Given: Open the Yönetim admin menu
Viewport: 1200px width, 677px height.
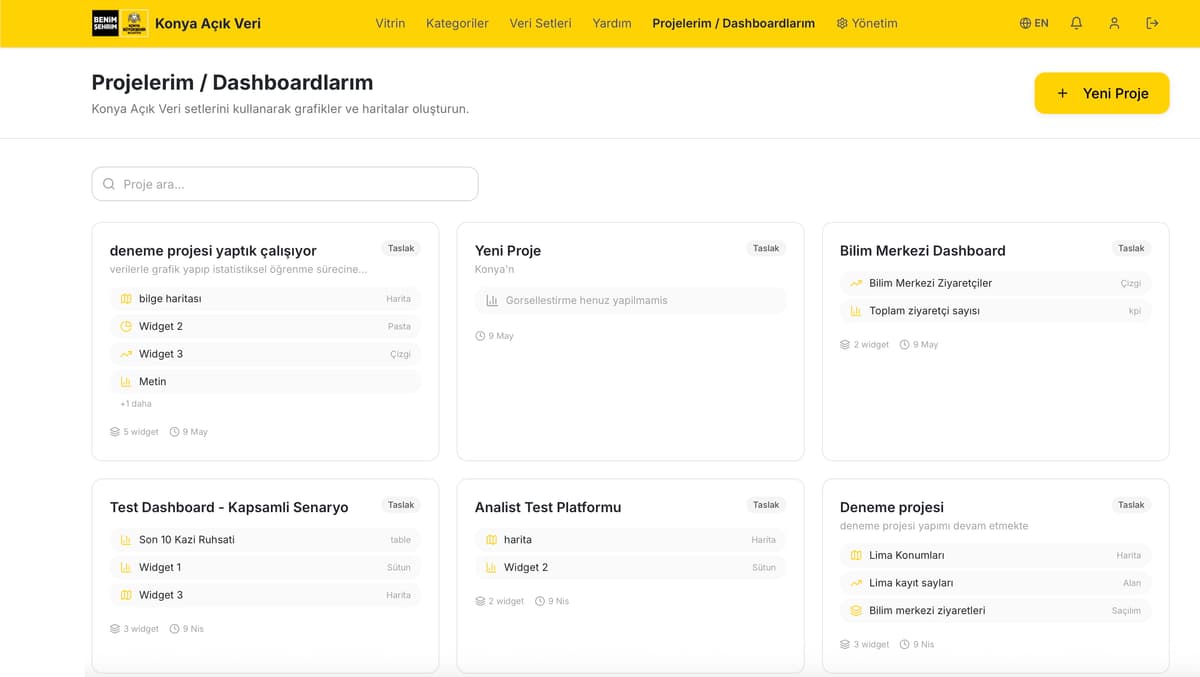Looking at the screenshot, I should pyautogui.click(x=867, y=23).
